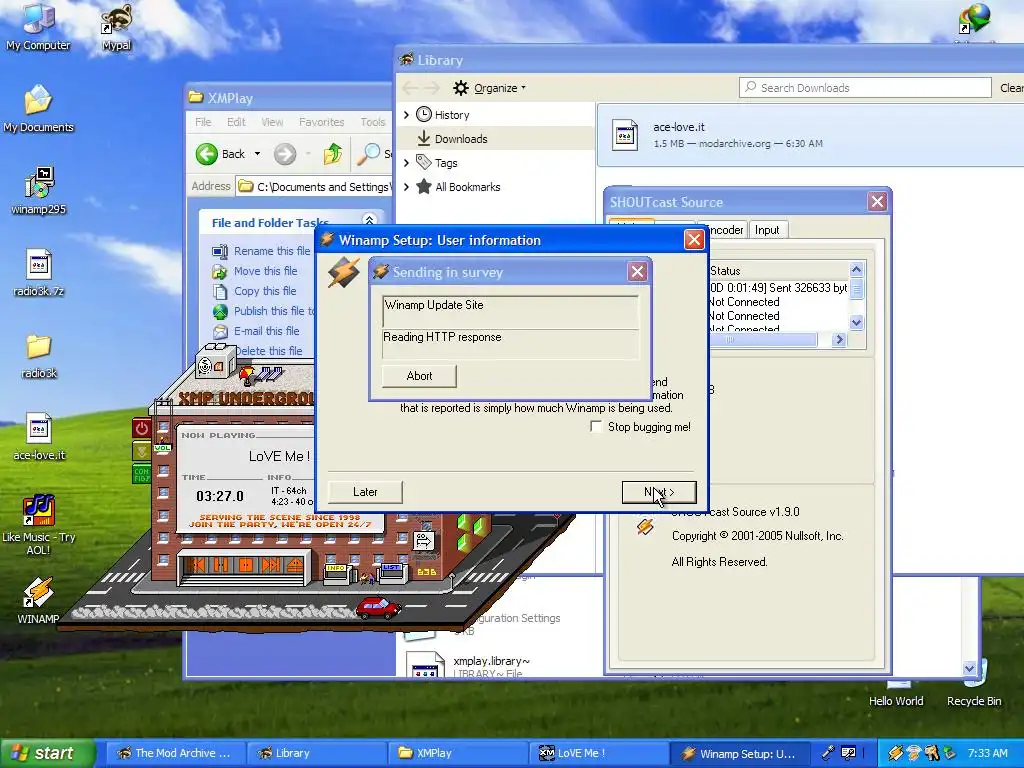Viewport: 1024px width, 768px height.
Task: Open the Favorites menu in XMPlay explorer
Action: 321,122
